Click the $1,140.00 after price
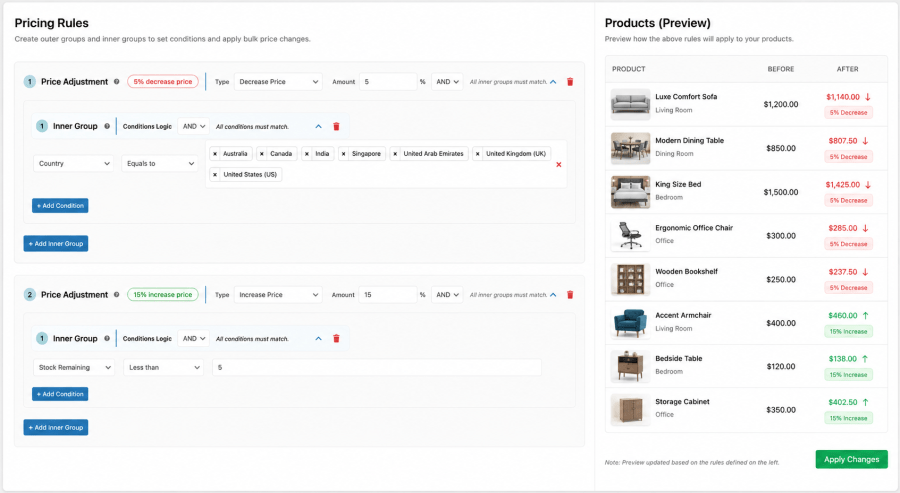The image size is (900, 493). coord(843,97)
